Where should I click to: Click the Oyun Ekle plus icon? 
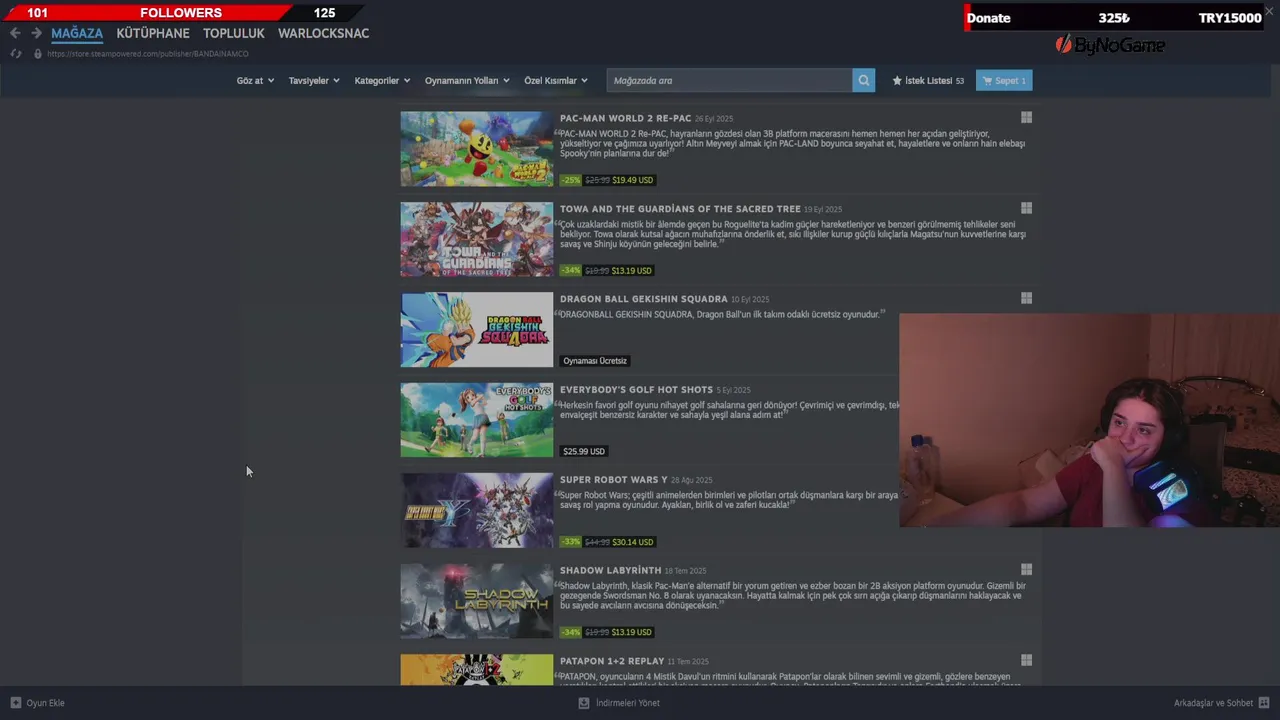(x=15, y=703)
